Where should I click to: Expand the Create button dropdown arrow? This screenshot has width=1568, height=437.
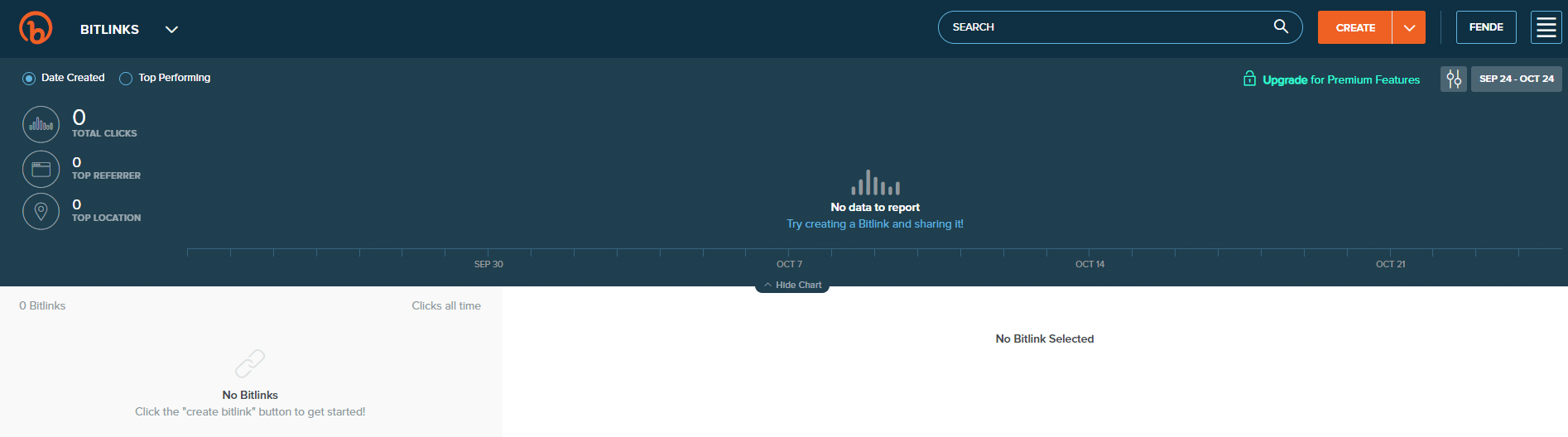(1409, 27)
